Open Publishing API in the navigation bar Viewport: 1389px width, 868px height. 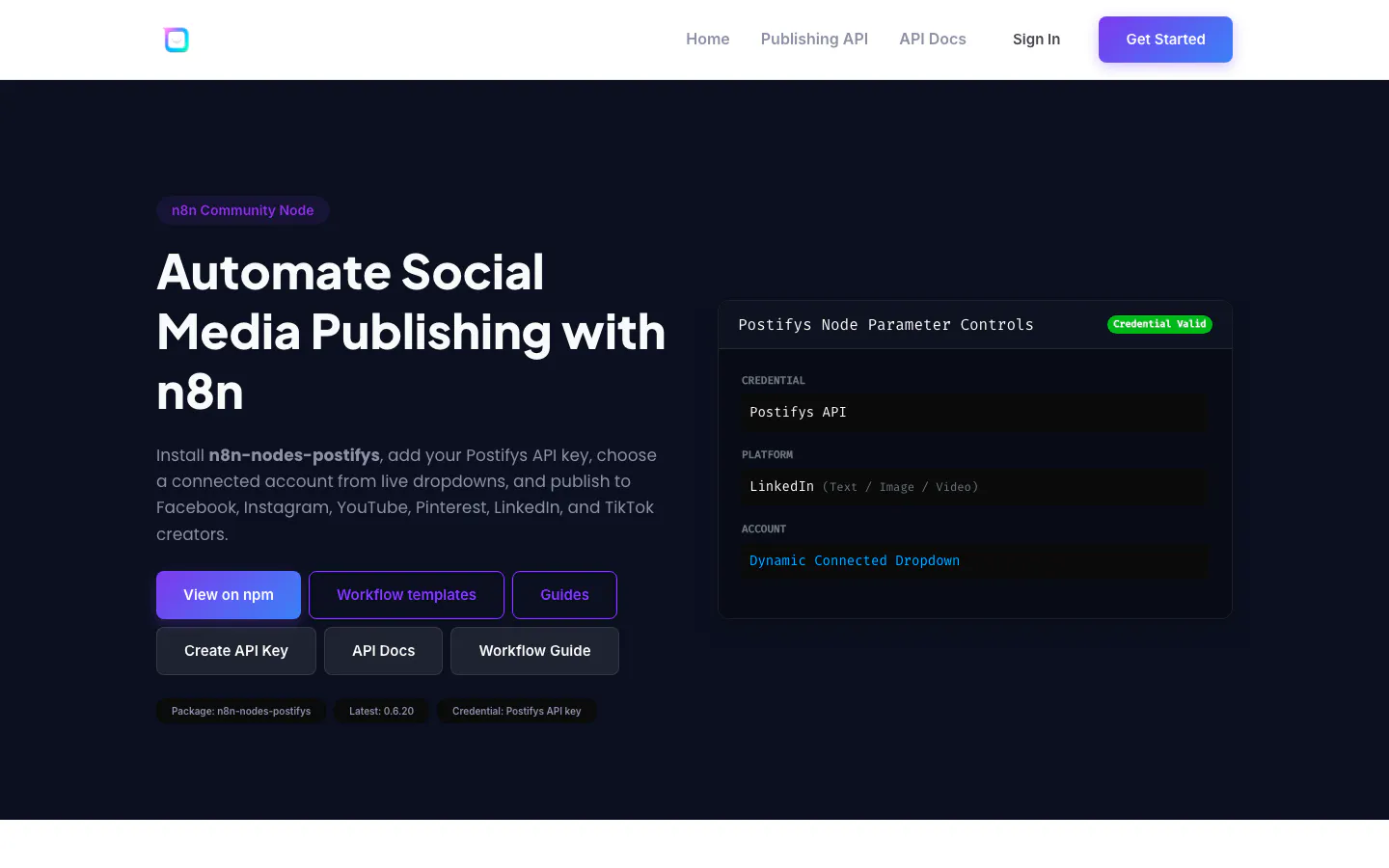[814, 40]
